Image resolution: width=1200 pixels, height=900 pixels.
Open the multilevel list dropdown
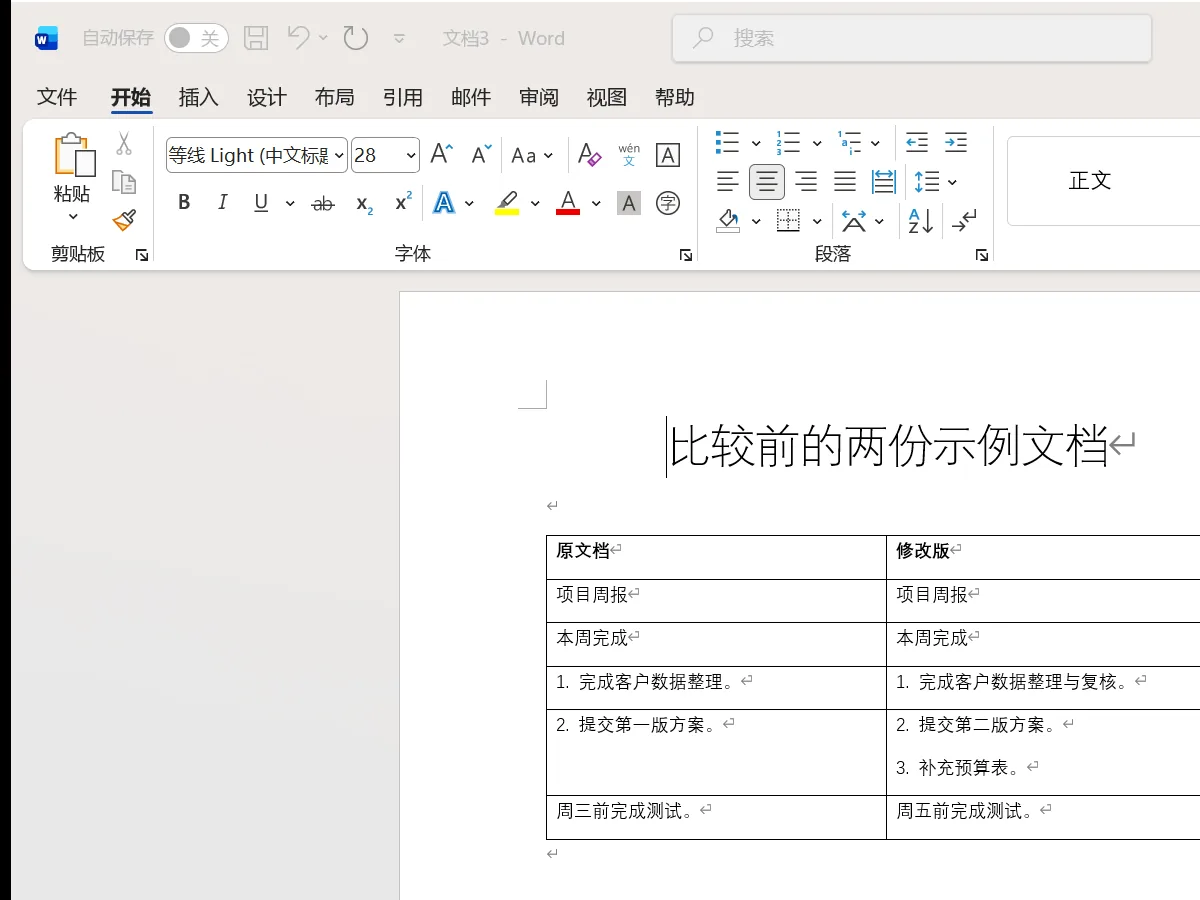pyautogui.click(x=875, y=143)
